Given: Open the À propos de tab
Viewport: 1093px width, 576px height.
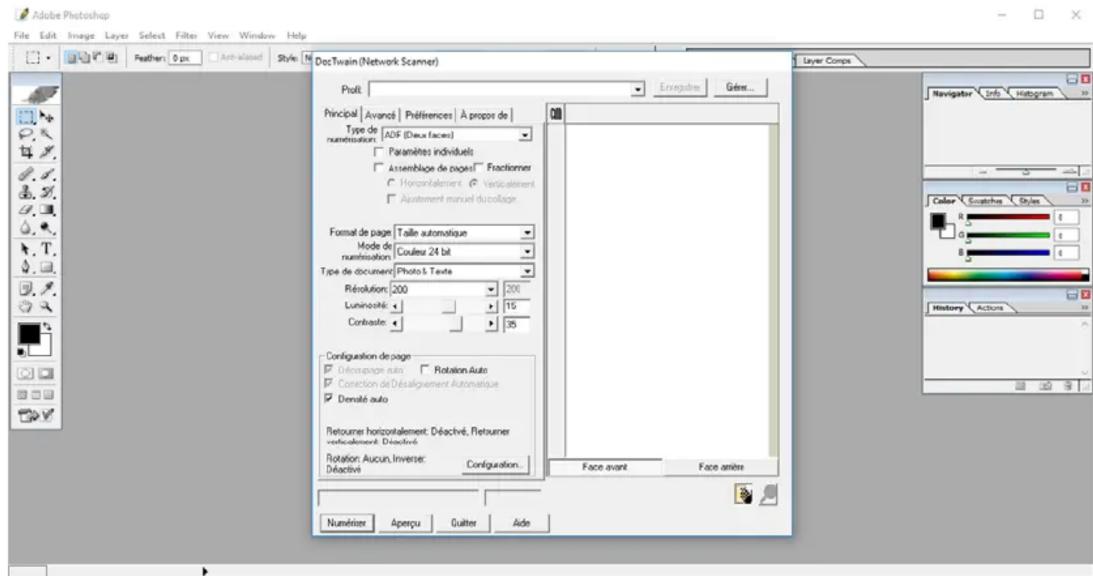Looking at the screenshot, I should click(484, 115).
